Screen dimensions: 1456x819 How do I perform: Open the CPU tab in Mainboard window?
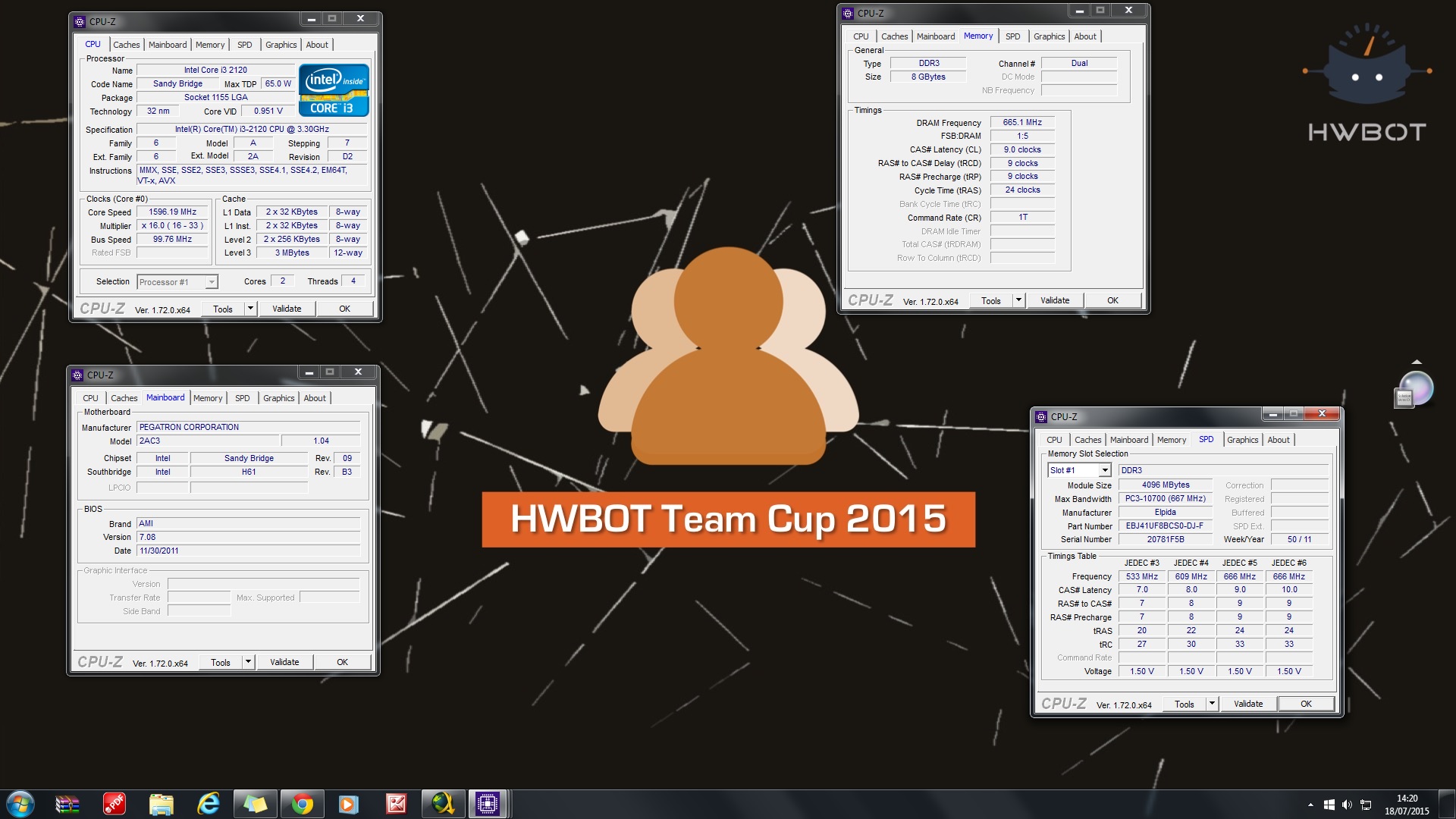(x=90, y=398)
